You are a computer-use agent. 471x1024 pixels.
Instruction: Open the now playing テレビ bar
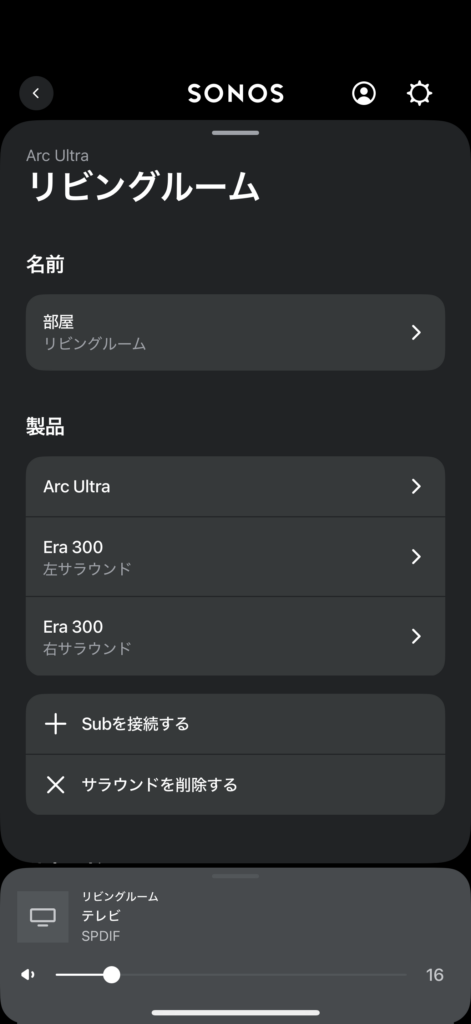click(235, 917)
